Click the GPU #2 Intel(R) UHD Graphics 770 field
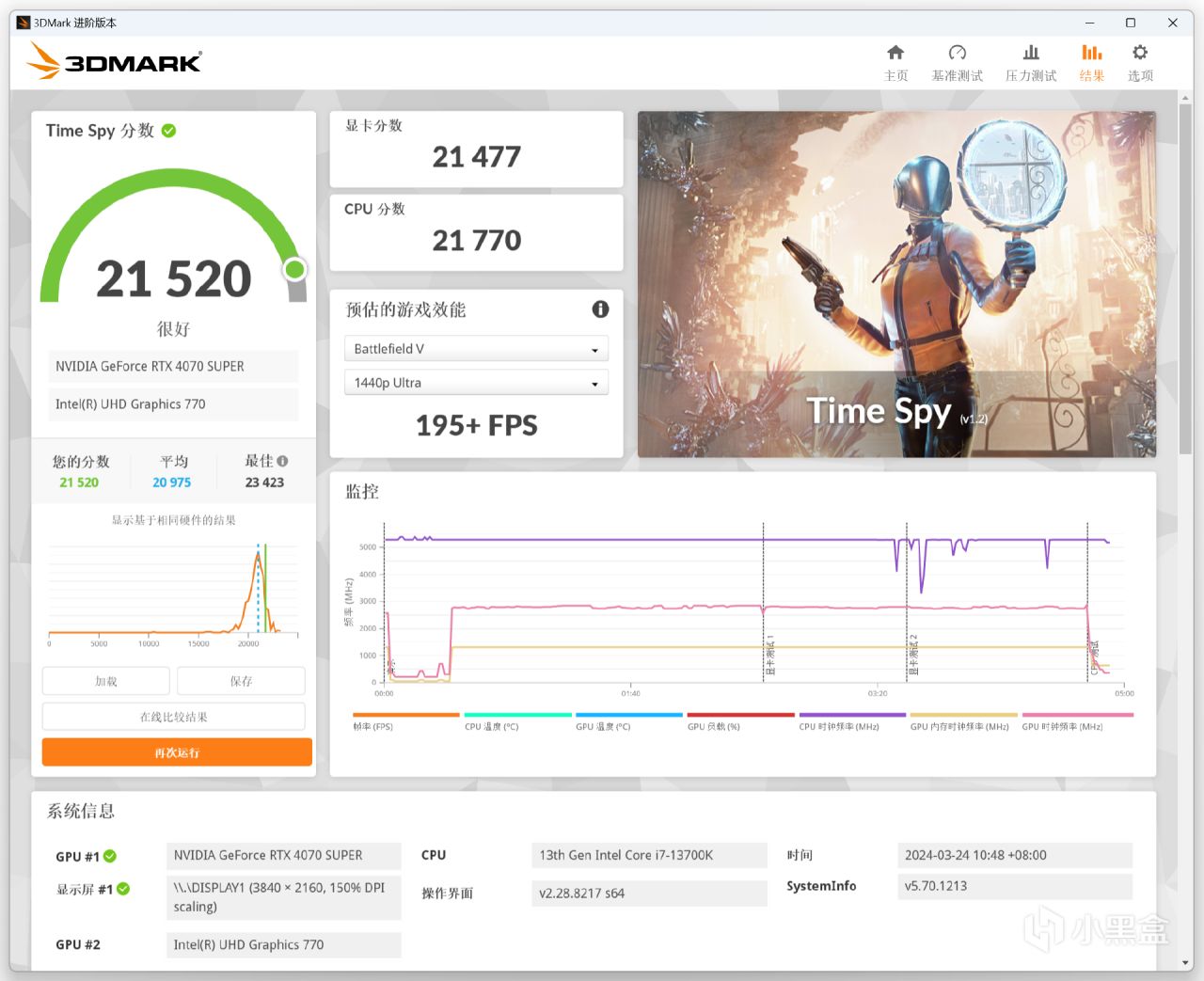This screenshot has width=1204, height=981. pos(283,944)
